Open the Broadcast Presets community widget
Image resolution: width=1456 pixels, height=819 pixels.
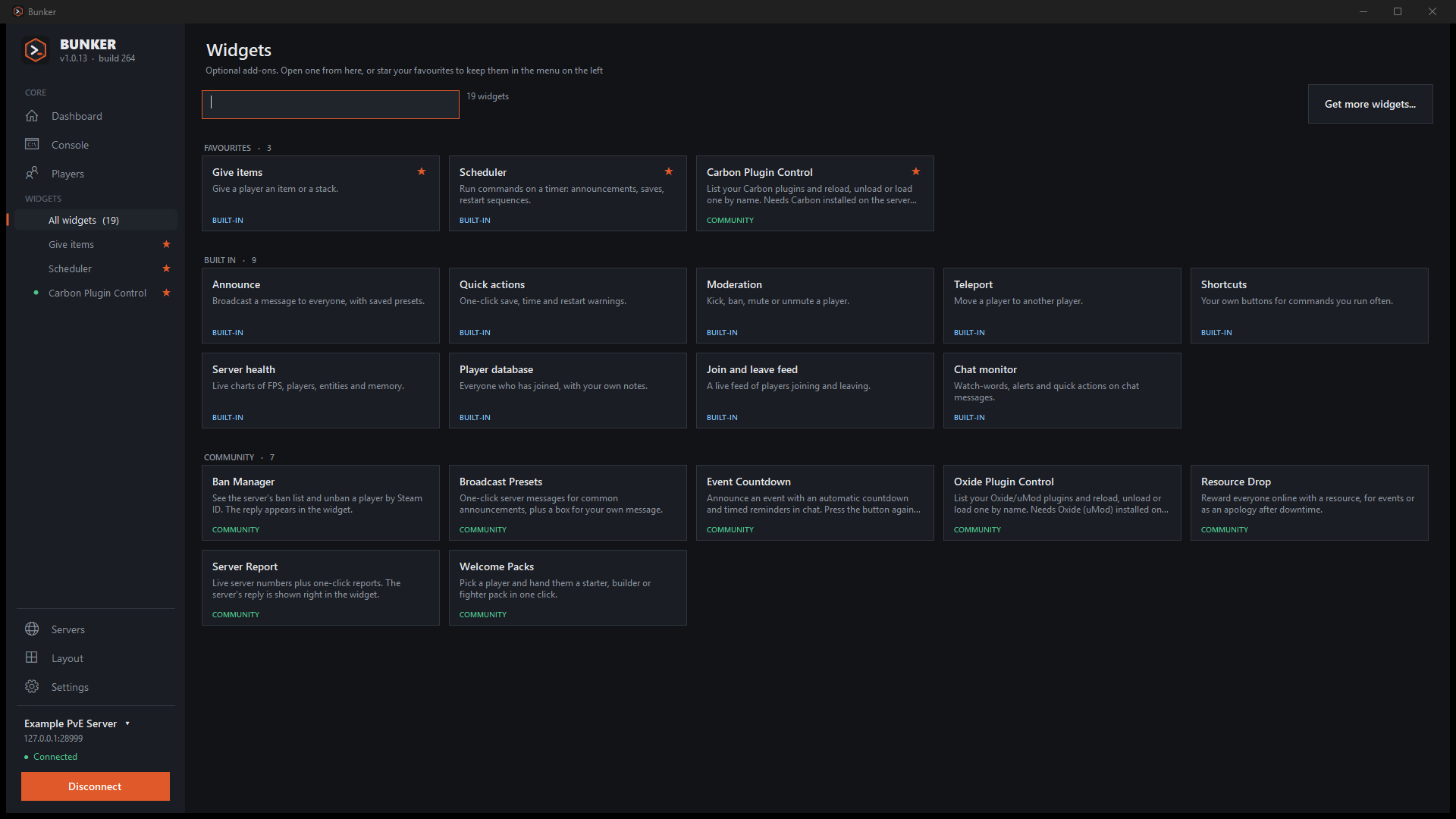tap(568, 503)
